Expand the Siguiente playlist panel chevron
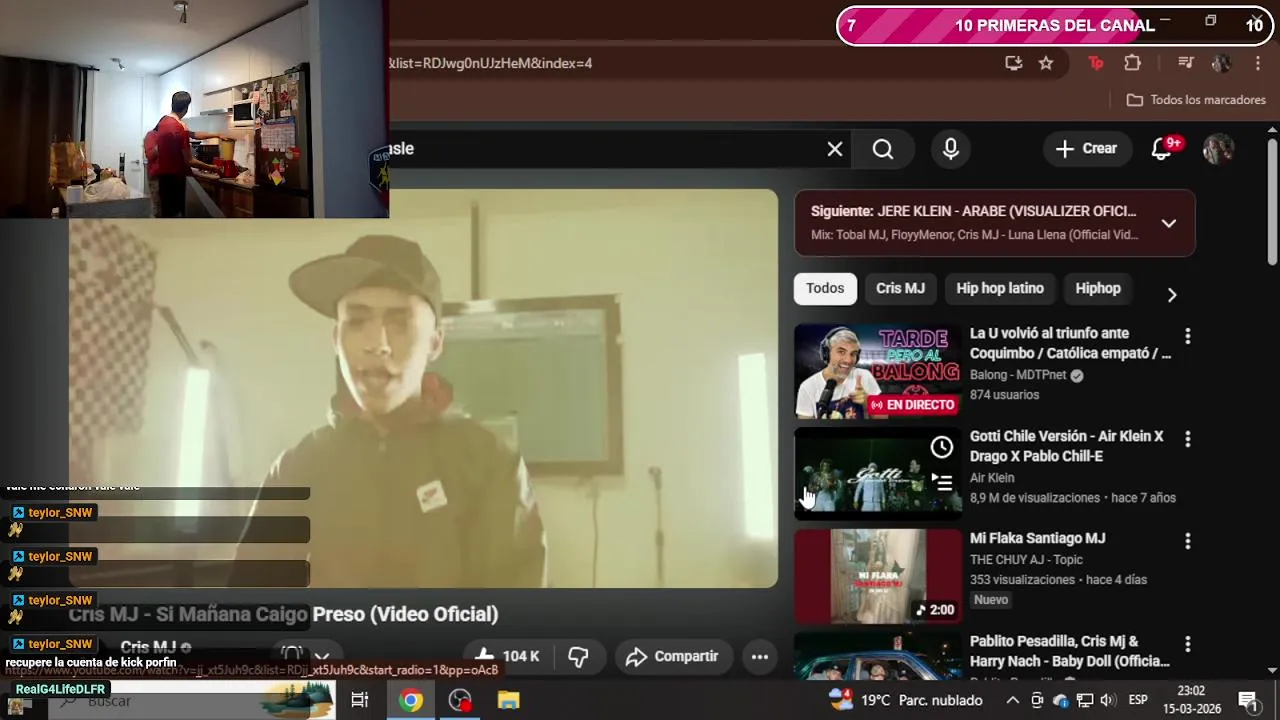This screenshot has width=1280, height=720. click(1169, 223)
